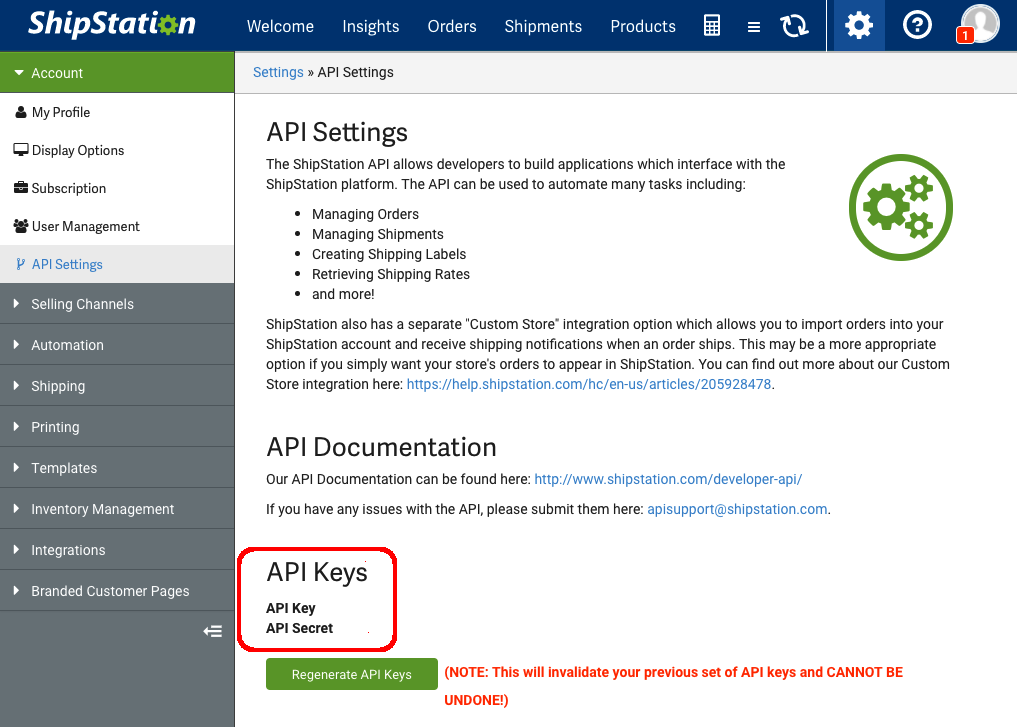The image size is (1017, 727).
Task: Open the quick-access list menu icon
Action: click(x=753, y=26)
